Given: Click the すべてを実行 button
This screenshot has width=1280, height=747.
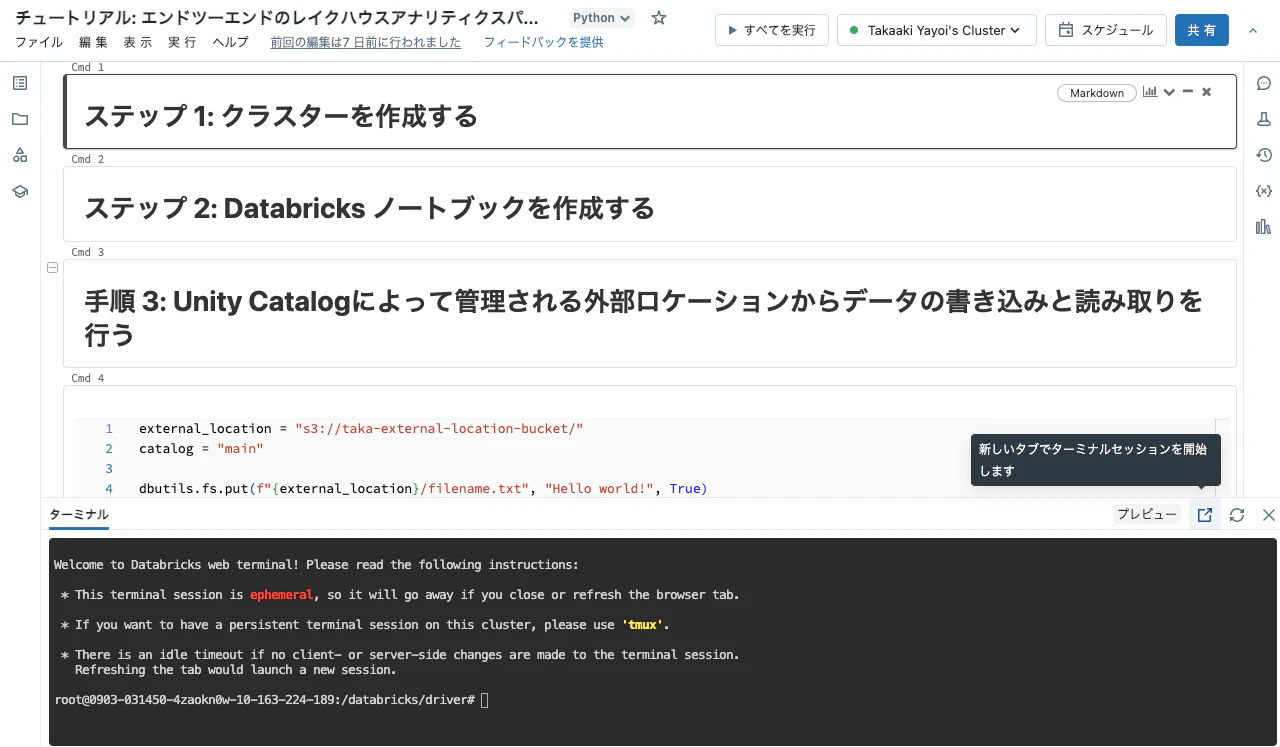Looking at the screenshot, I should coord(772,30).
